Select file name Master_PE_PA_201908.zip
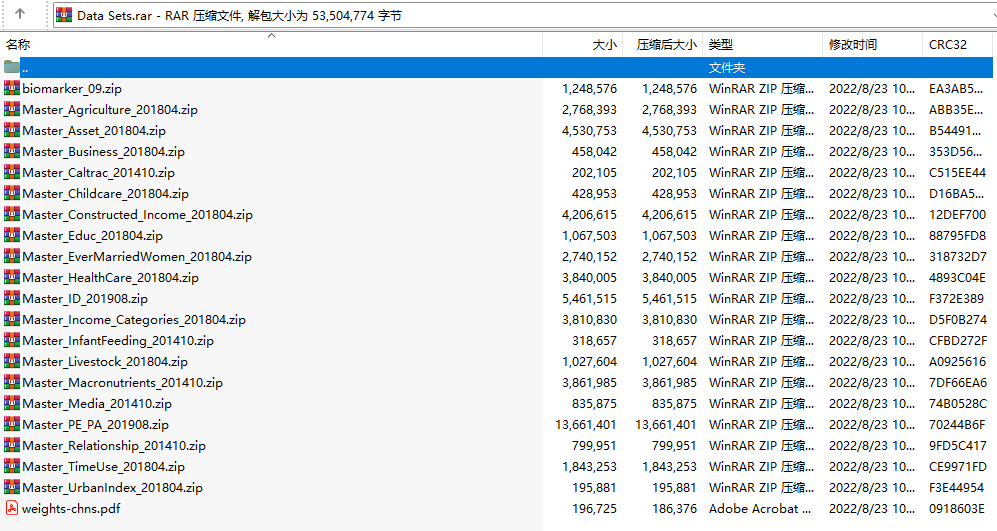This screenshot has width=997, height=531. point(95,424)
